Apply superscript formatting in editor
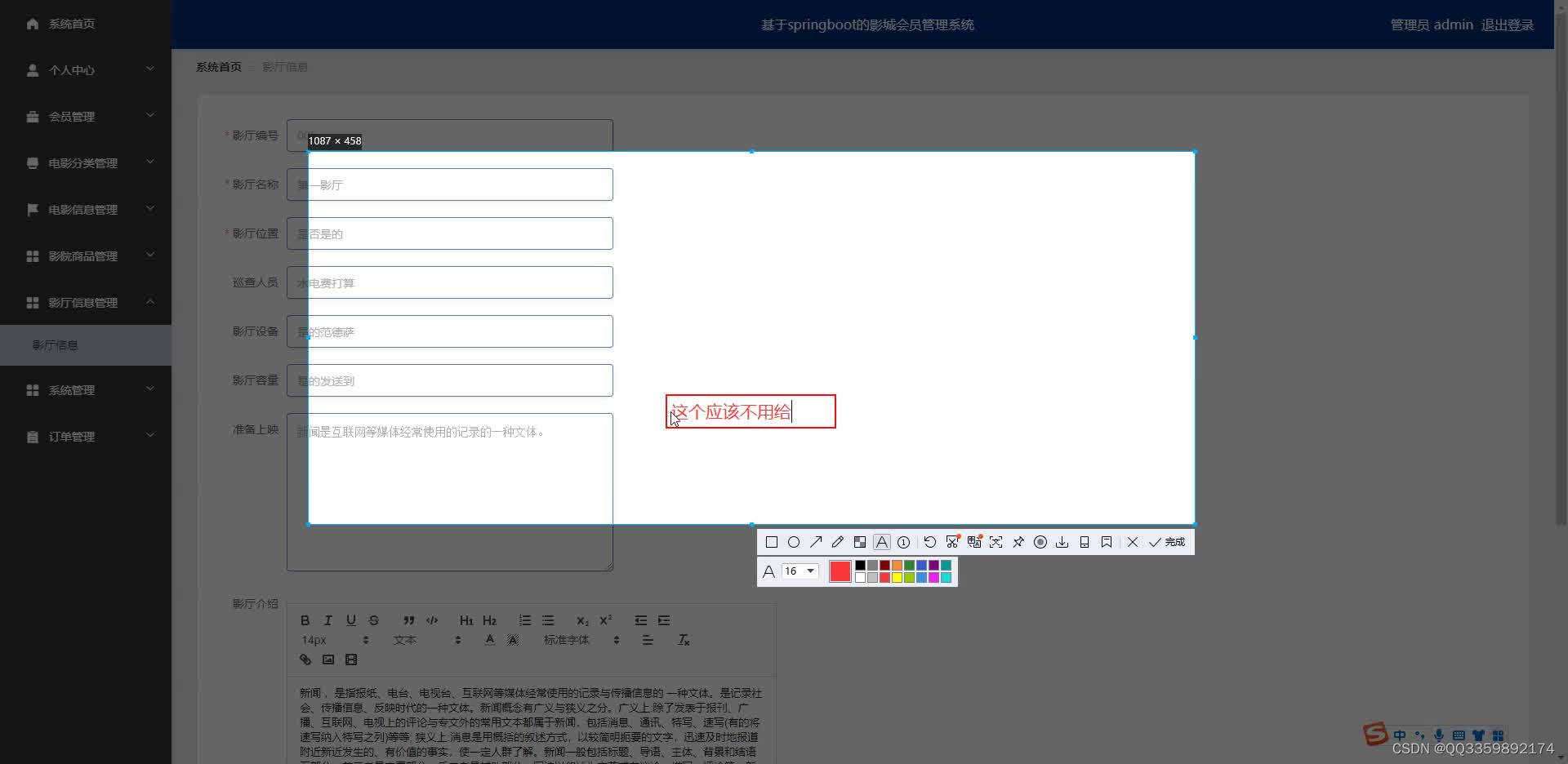The width and height of the screenshot is (1568, 764). [x=605, y=620]
